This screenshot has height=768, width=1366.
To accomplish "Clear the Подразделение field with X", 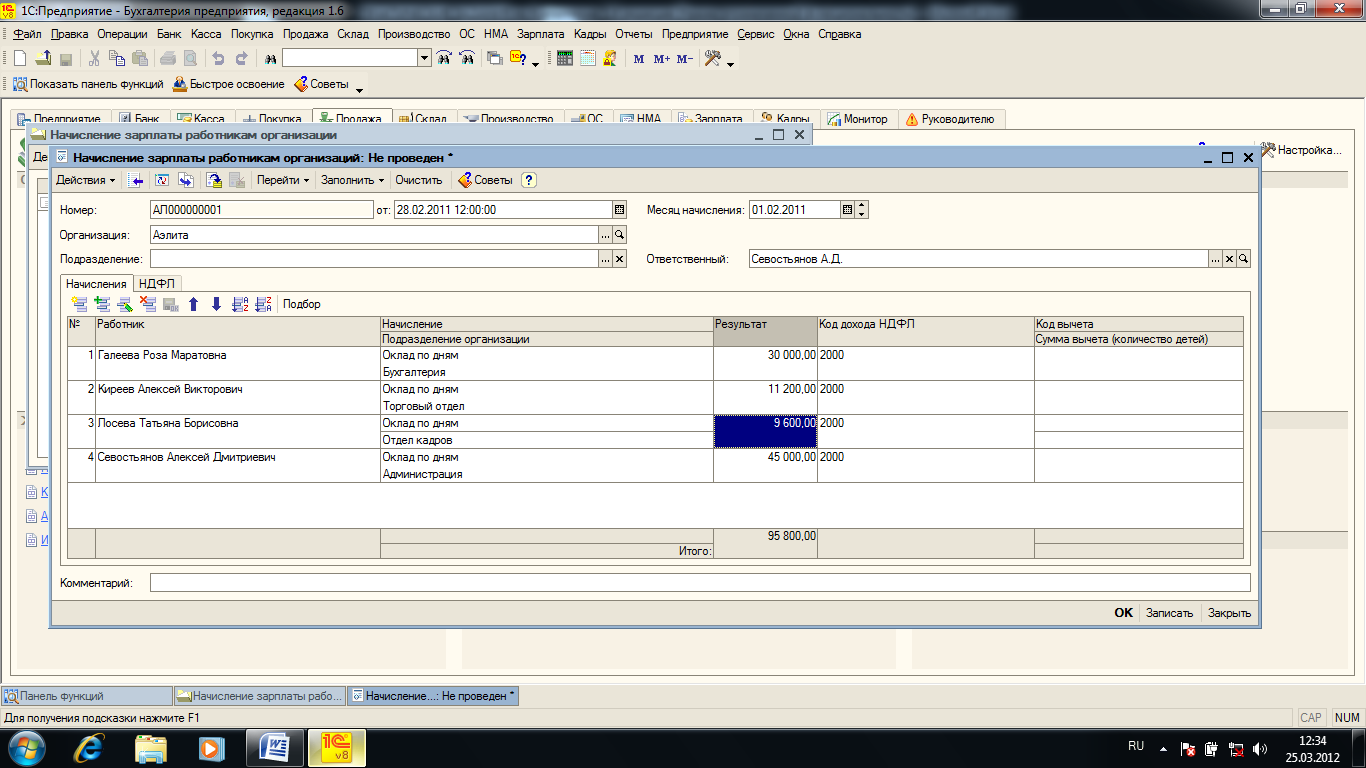I will pos(619,259).
